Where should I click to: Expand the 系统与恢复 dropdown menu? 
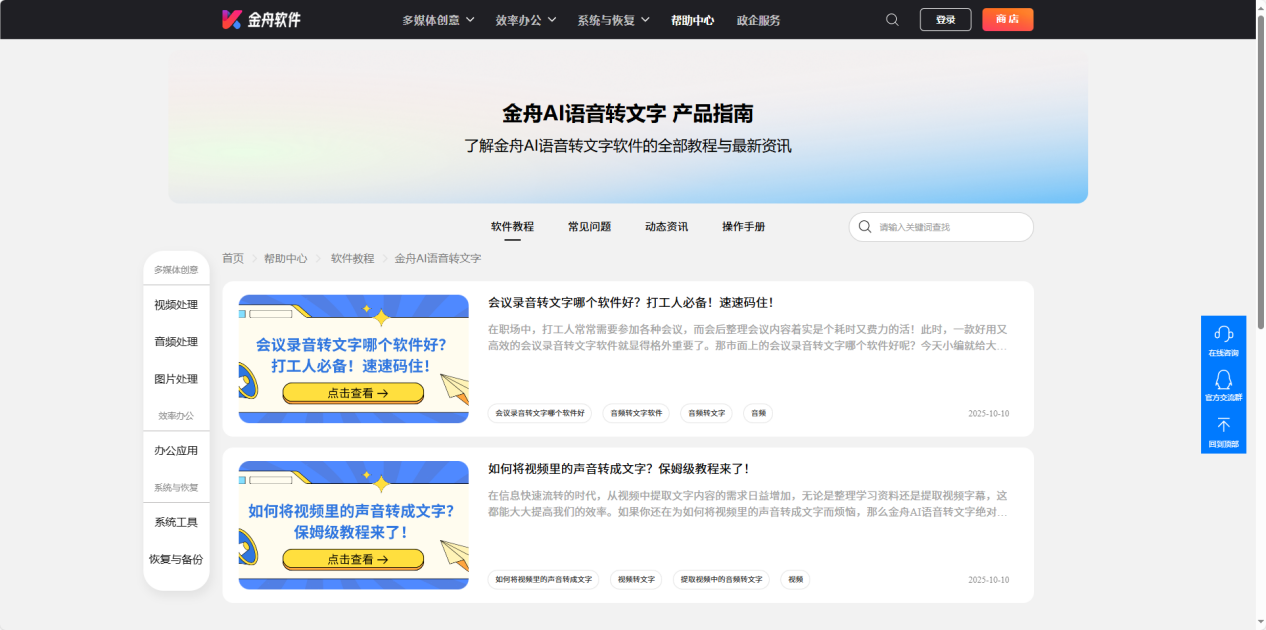(x=613, y=20)
